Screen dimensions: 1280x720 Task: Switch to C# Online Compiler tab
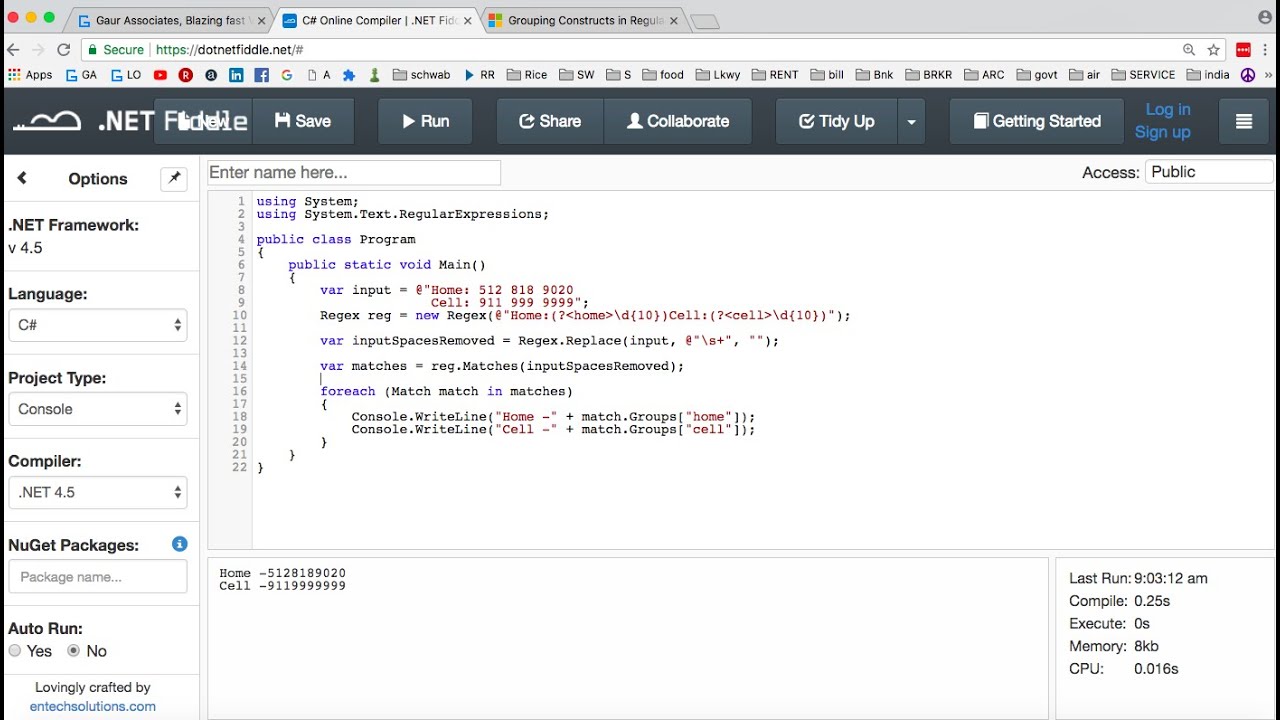click(x=375, y=20)
